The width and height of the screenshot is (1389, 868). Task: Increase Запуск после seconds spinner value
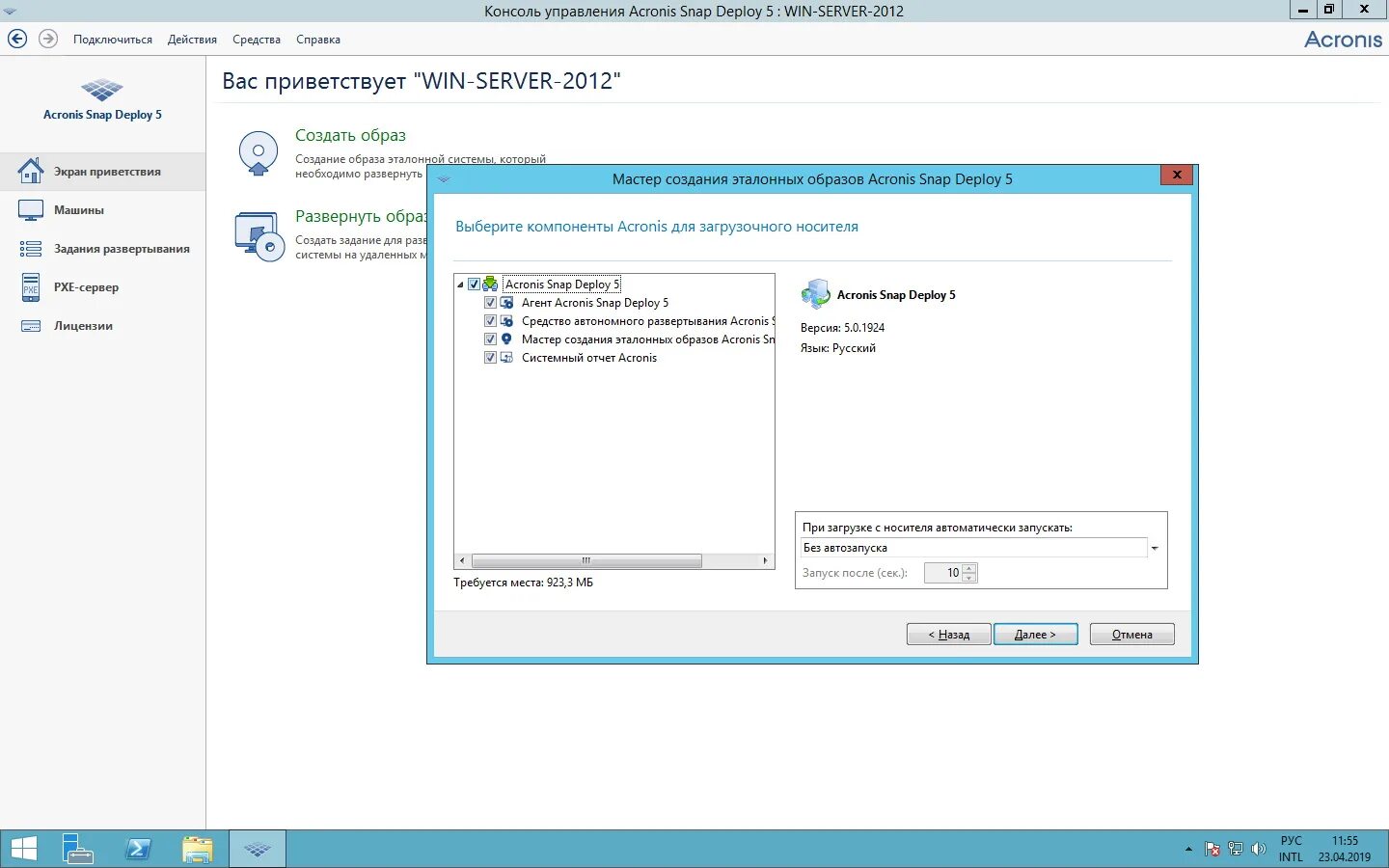point(969,568)
